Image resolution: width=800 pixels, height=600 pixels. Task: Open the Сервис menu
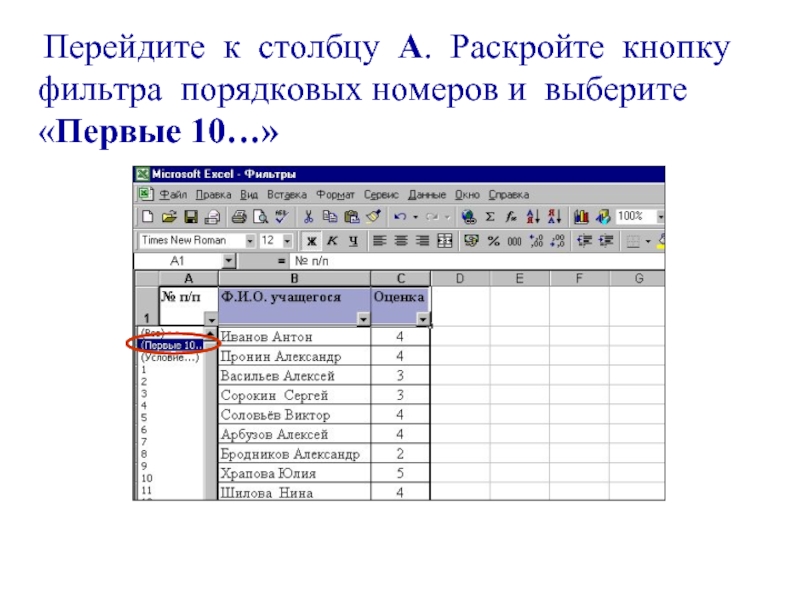[x=381, y=194]
